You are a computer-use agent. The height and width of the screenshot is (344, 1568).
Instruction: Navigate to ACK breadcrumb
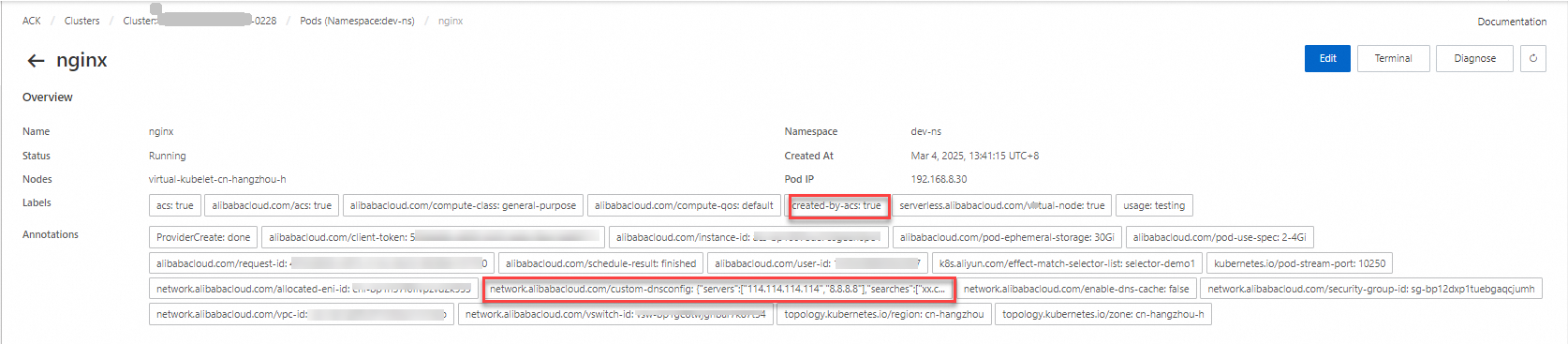coord(32,21)
